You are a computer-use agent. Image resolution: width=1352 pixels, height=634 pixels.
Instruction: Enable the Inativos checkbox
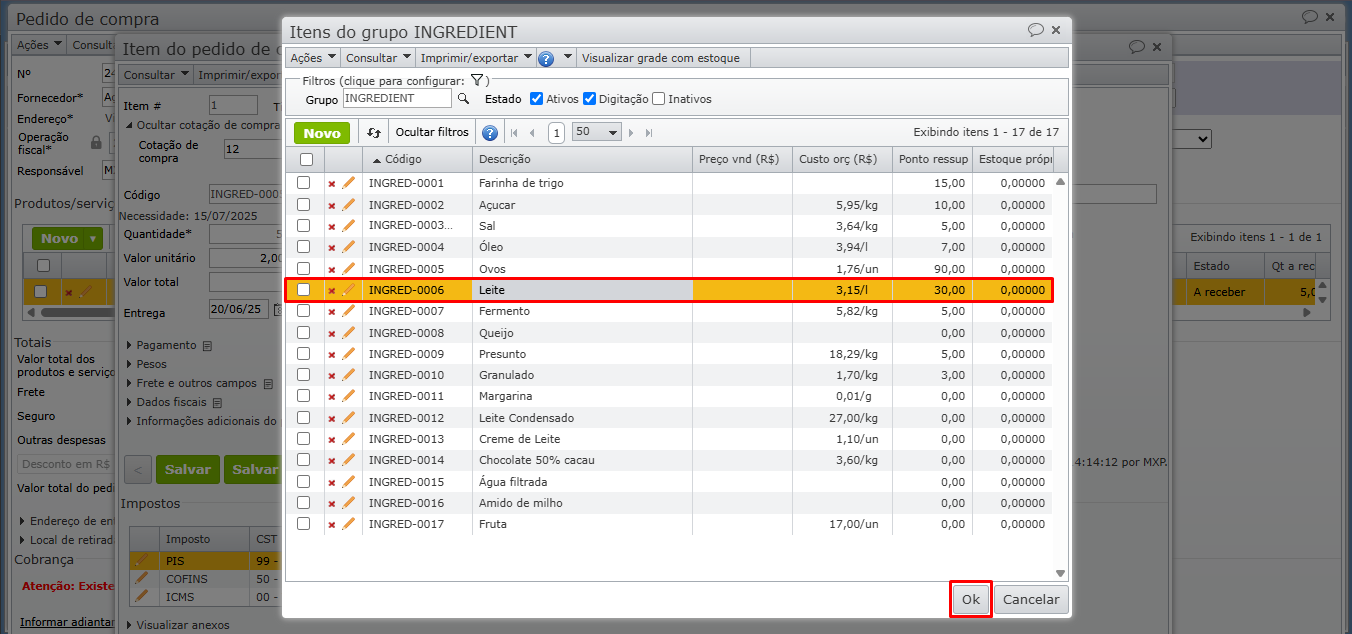tap(658, 99)
